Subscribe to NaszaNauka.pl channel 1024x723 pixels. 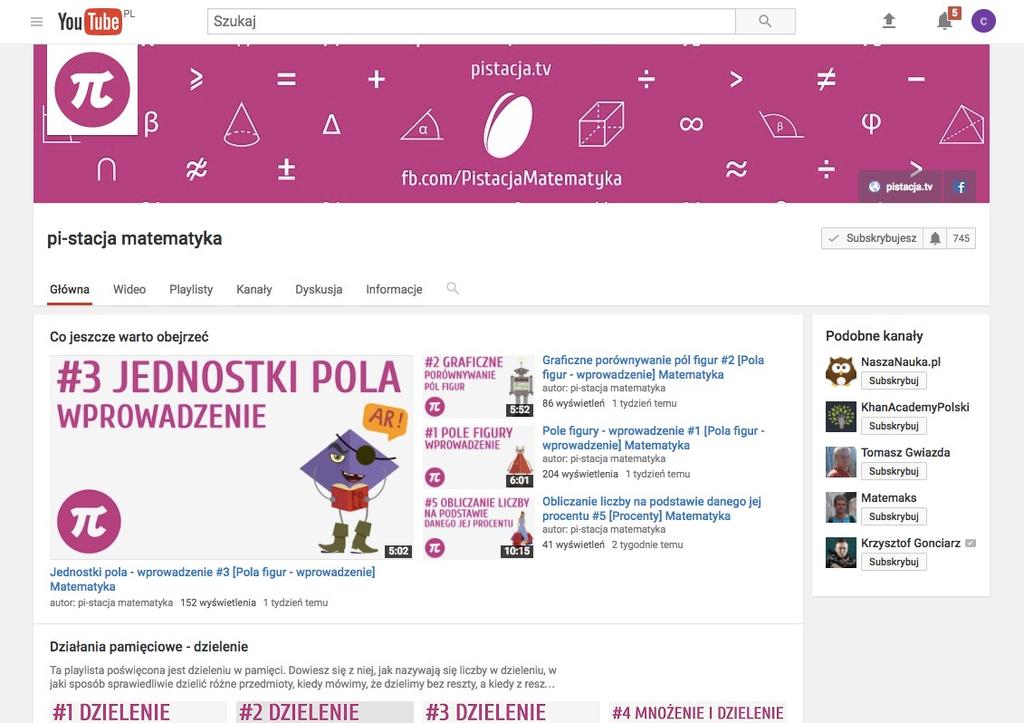pos(893,381)
